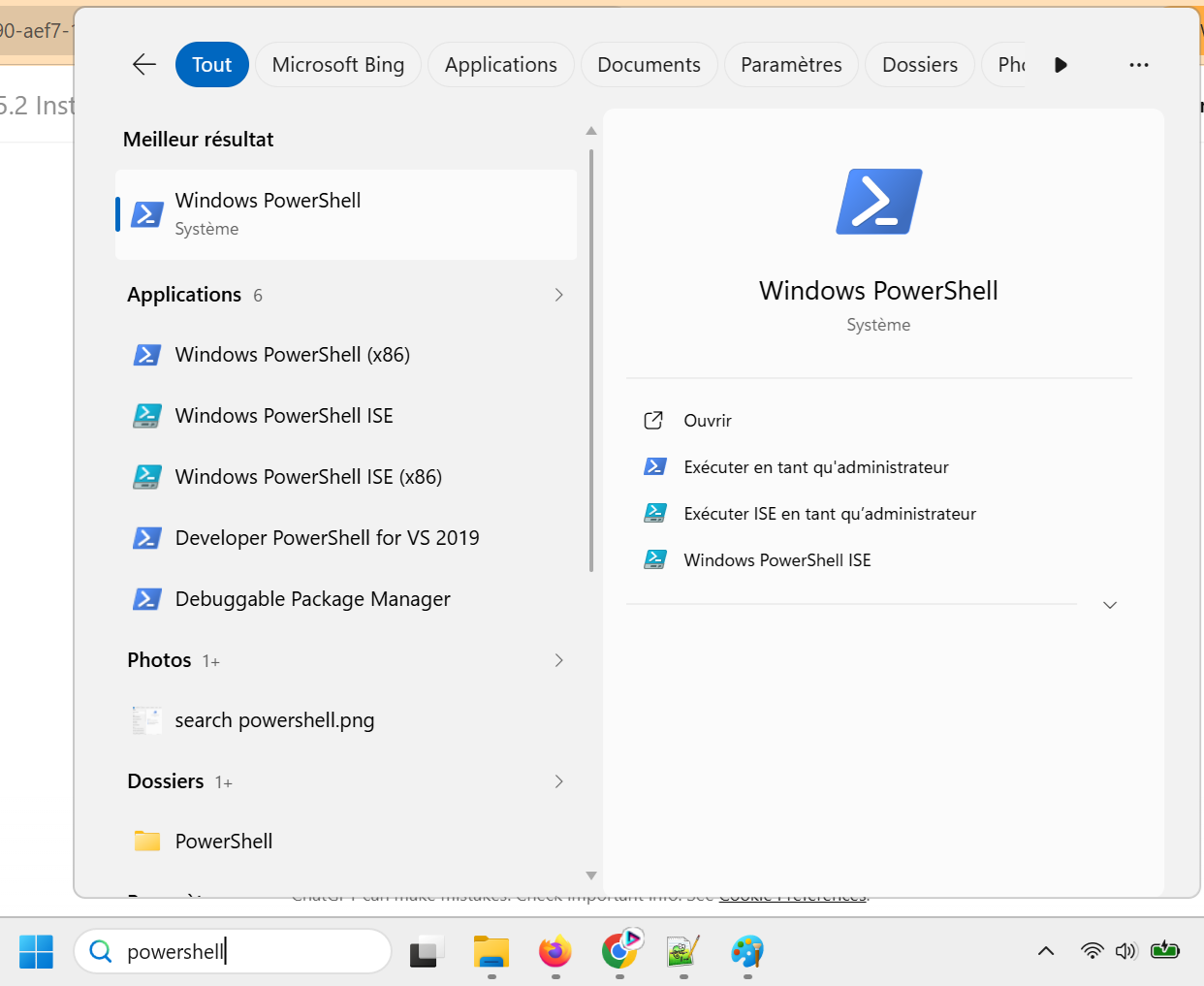Click the Windows PowerShell (x86) icon
The image size is (1204, 986).
tap(147, 355)
